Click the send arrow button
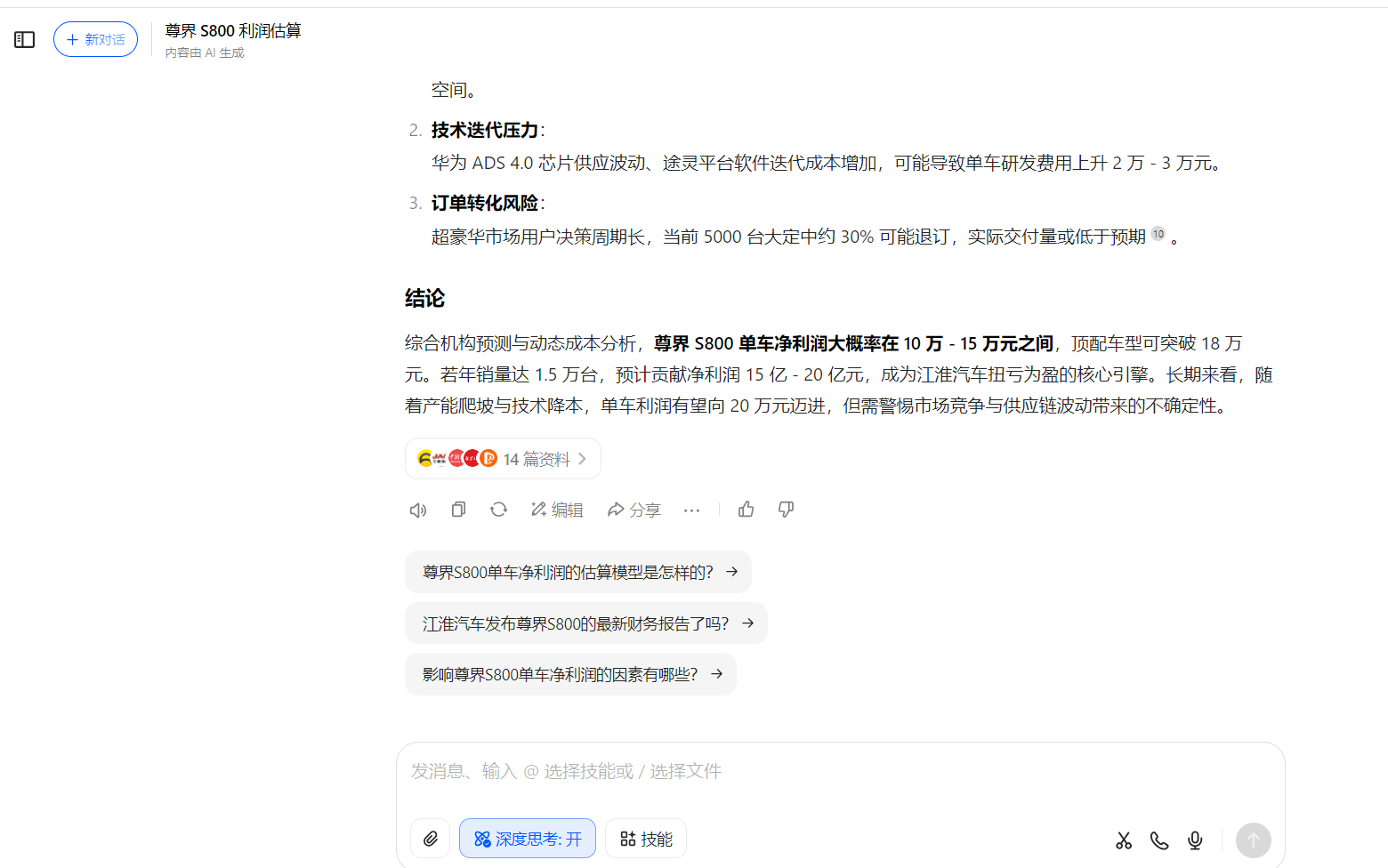Viewport: 1388px width, 868px height. (1253, 840)
